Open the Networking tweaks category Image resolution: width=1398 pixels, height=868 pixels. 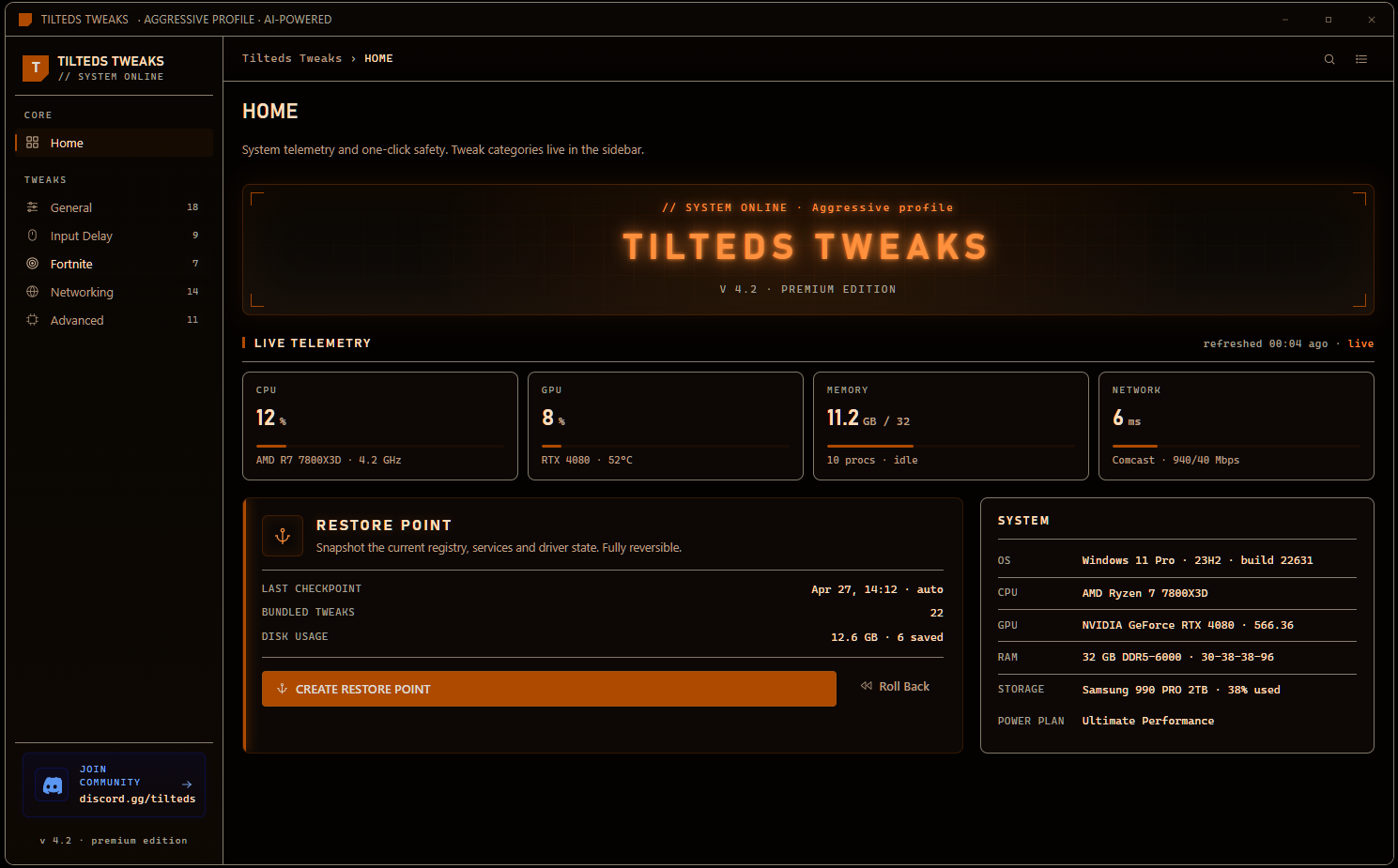click(115, 292)
